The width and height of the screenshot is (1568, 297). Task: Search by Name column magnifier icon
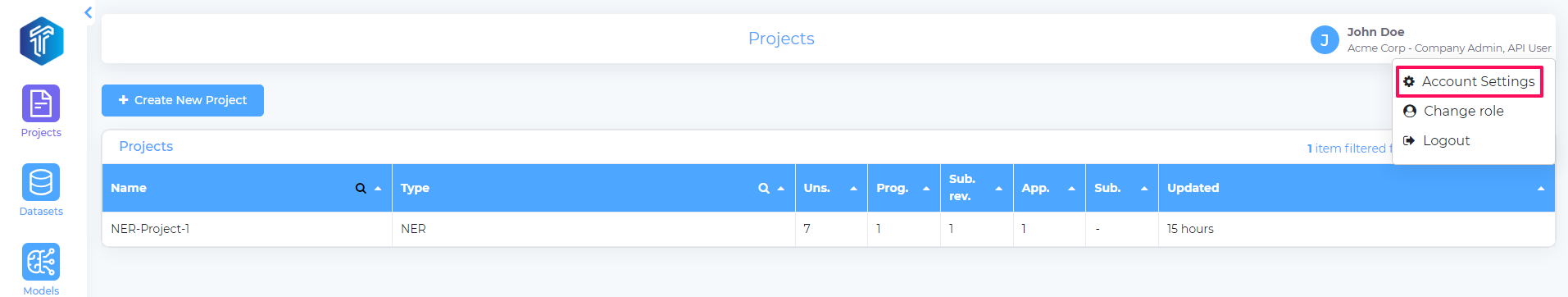tap(361, 188)
